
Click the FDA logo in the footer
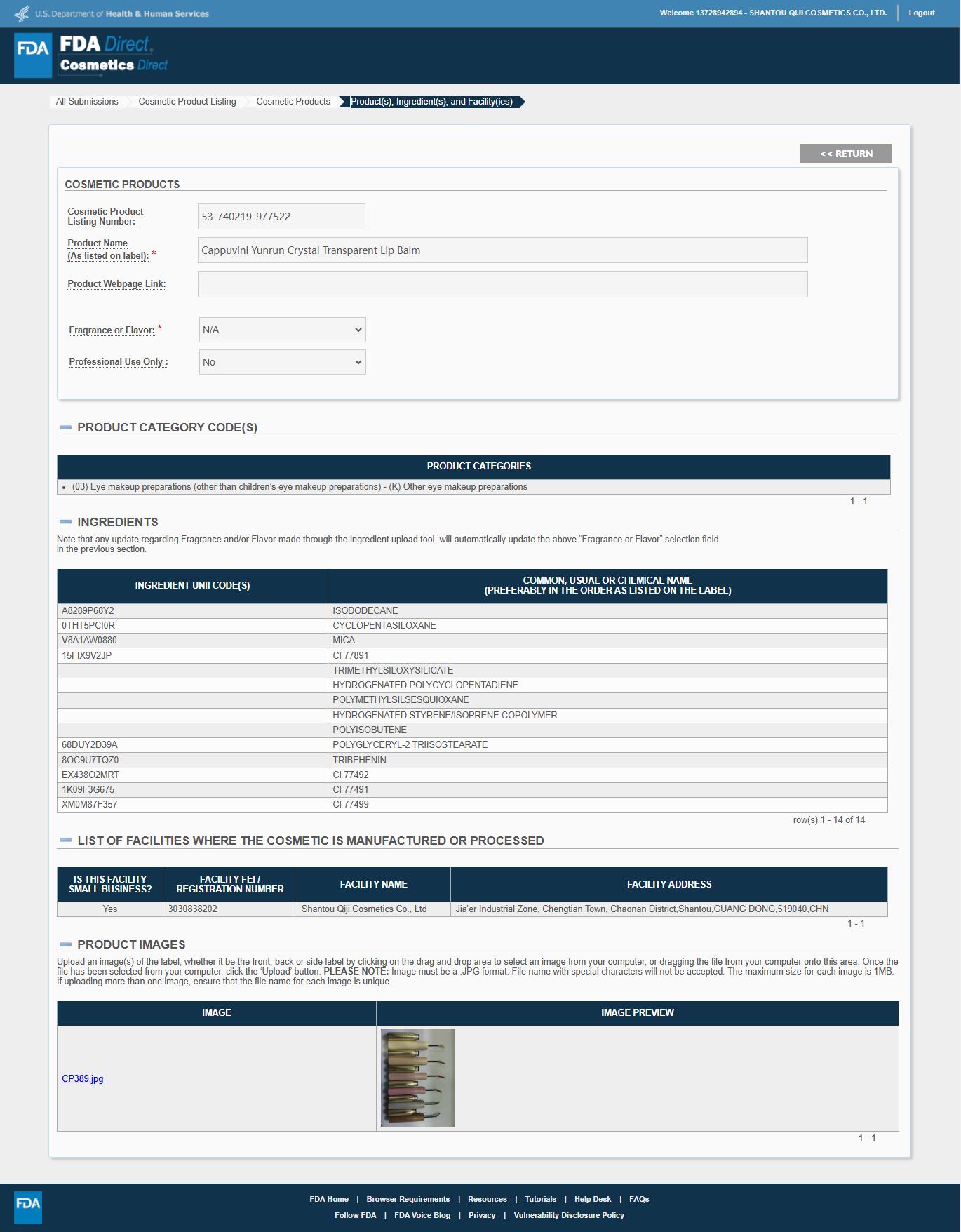(28, 1207)
